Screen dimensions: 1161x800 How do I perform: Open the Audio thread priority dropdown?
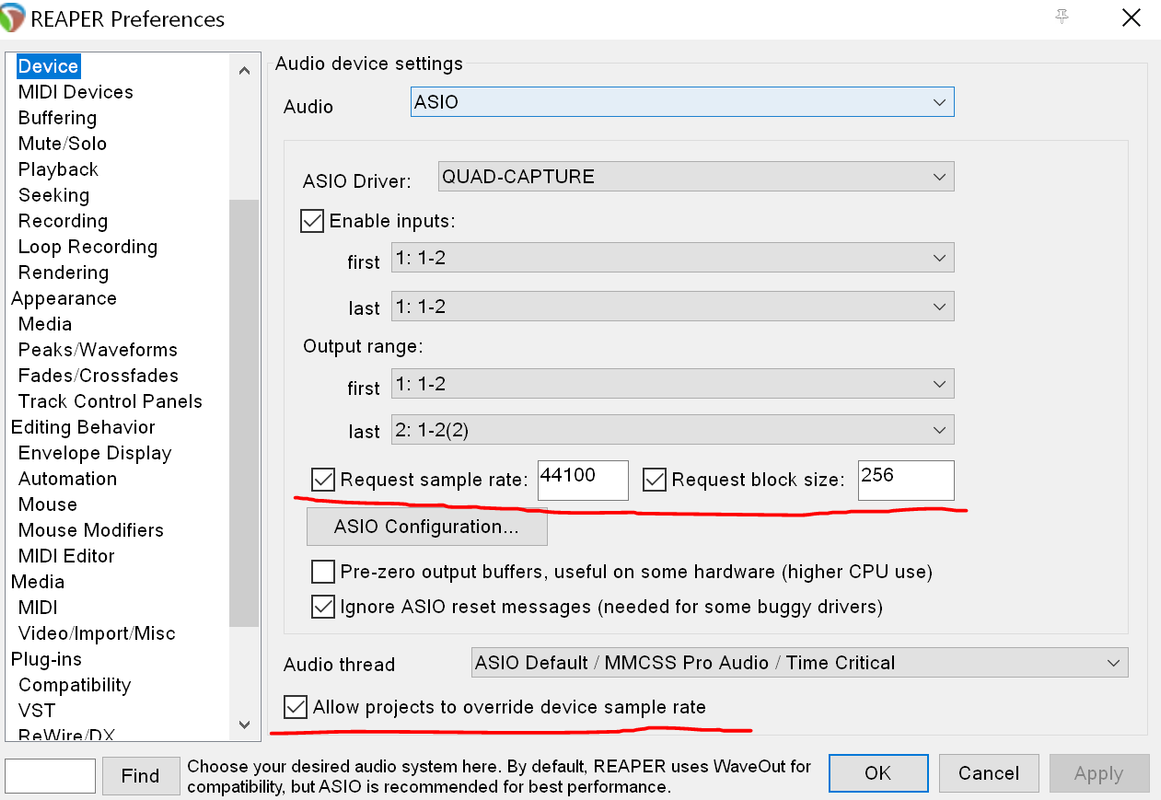click(x=800, y=662)
